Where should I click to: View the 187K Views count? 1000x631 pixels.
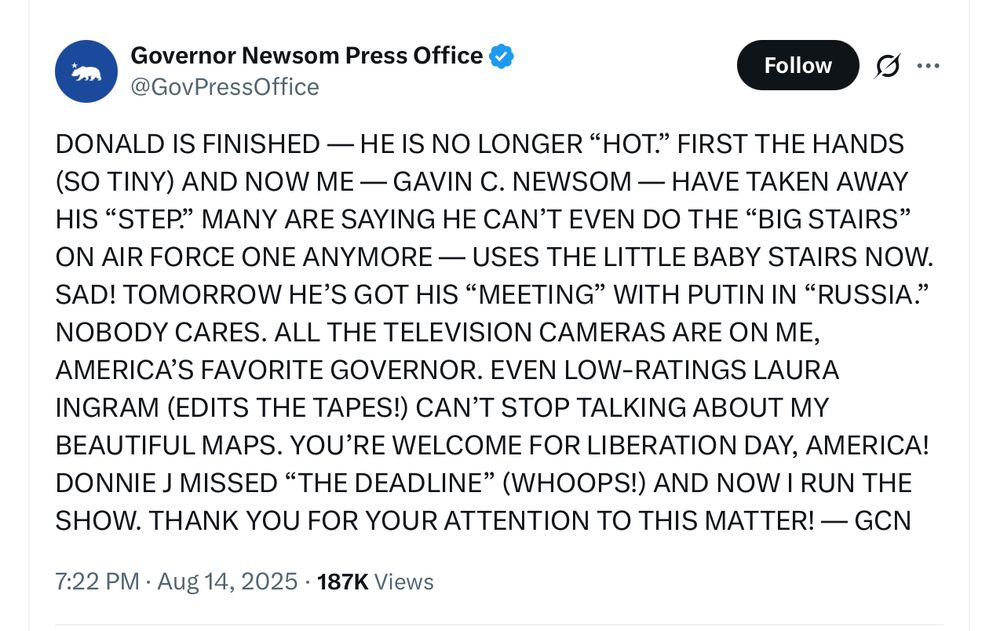(x=375, y=581)
